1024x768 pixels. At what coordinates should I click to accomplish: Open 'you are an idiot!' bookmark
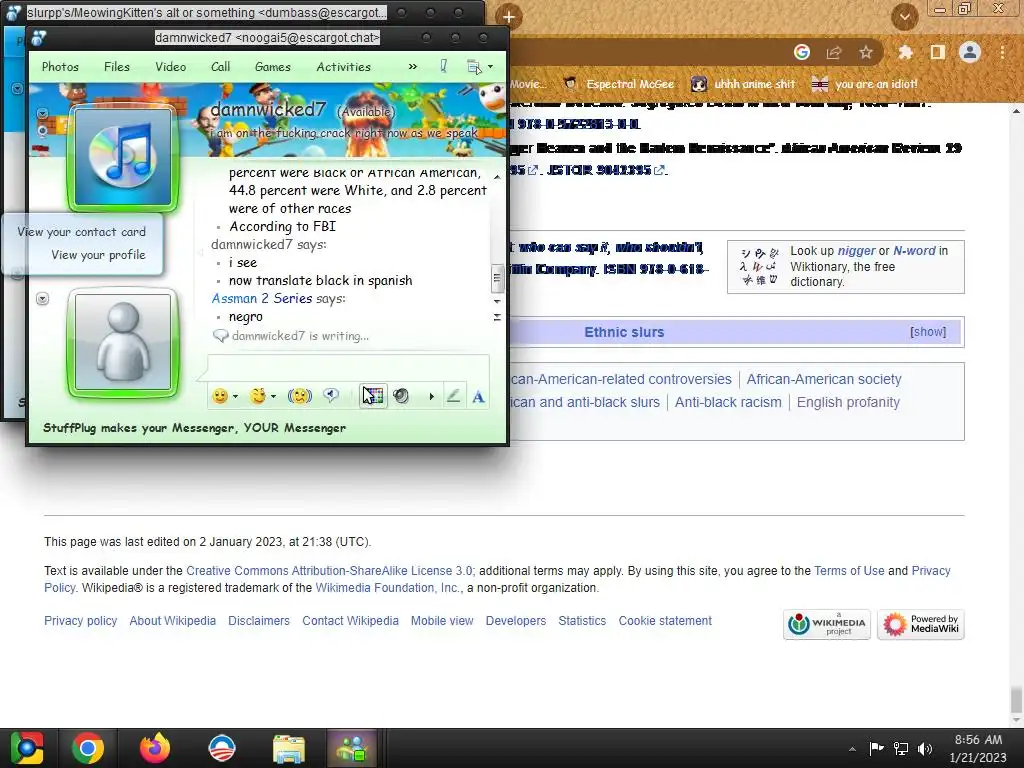[x=865, y=84]
